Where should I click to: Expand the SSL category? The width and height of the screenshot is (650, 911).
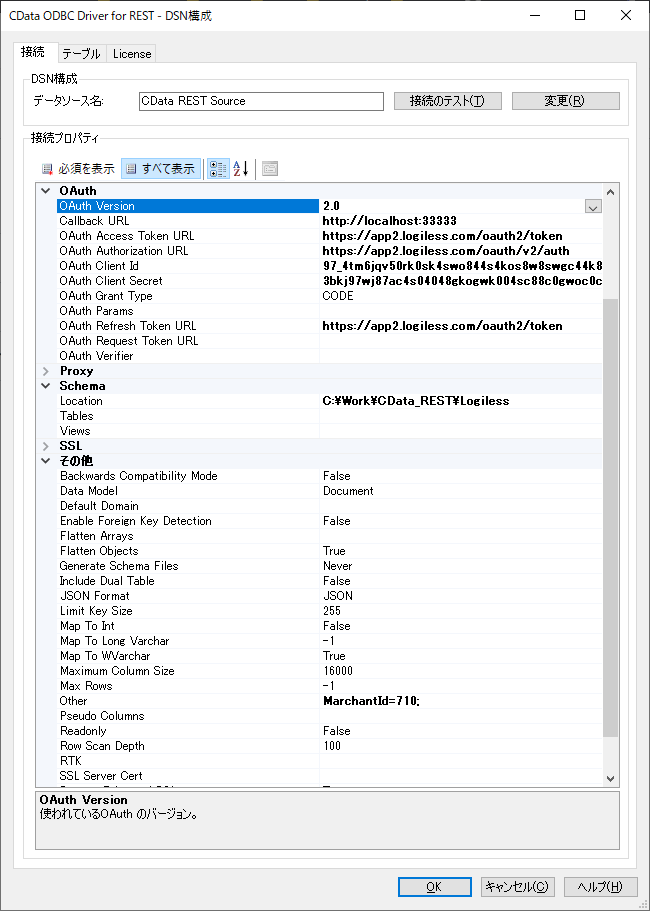click(46, 446)
